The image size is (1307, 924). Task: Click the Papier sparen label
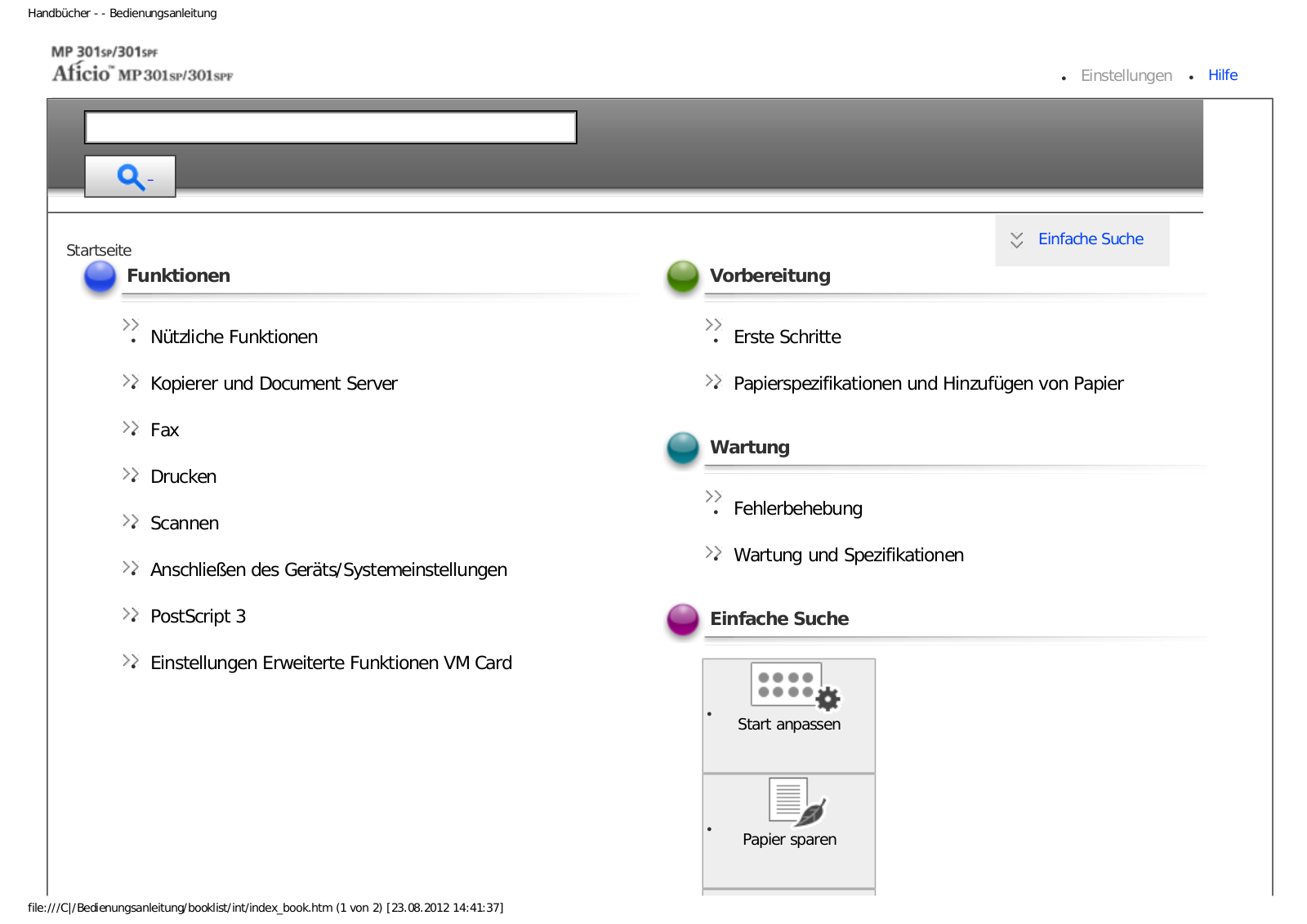coord(789,839)
